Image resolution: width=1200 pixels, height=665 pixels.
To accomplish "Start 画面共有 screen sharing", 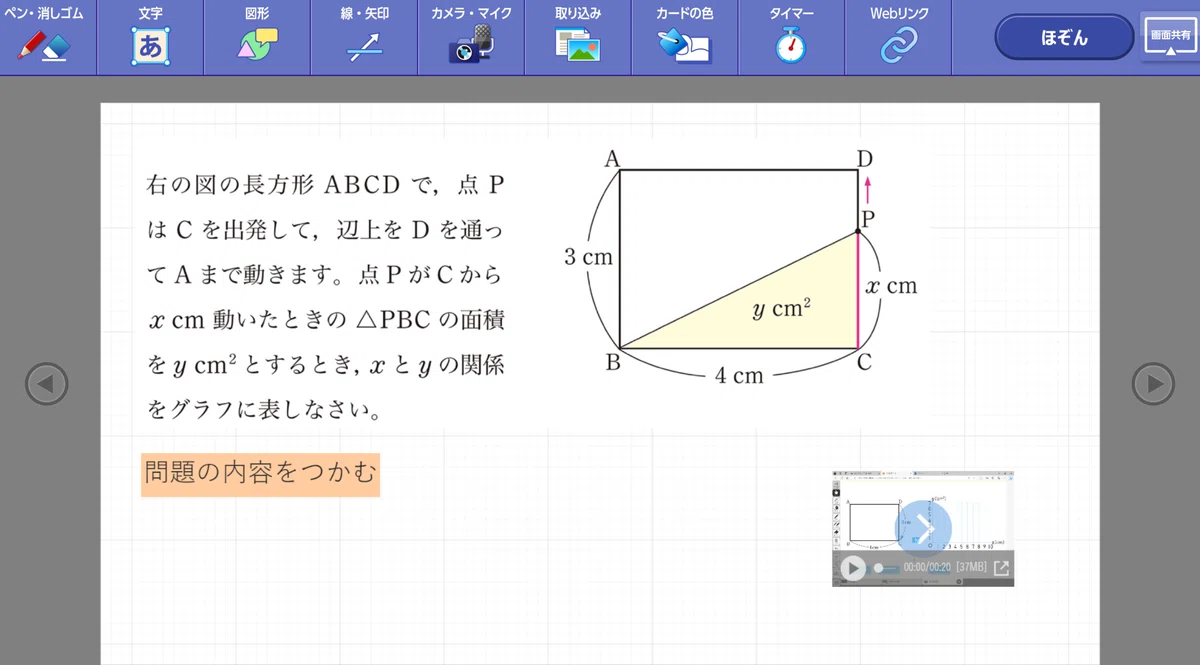I will (x=1170, y=38).
